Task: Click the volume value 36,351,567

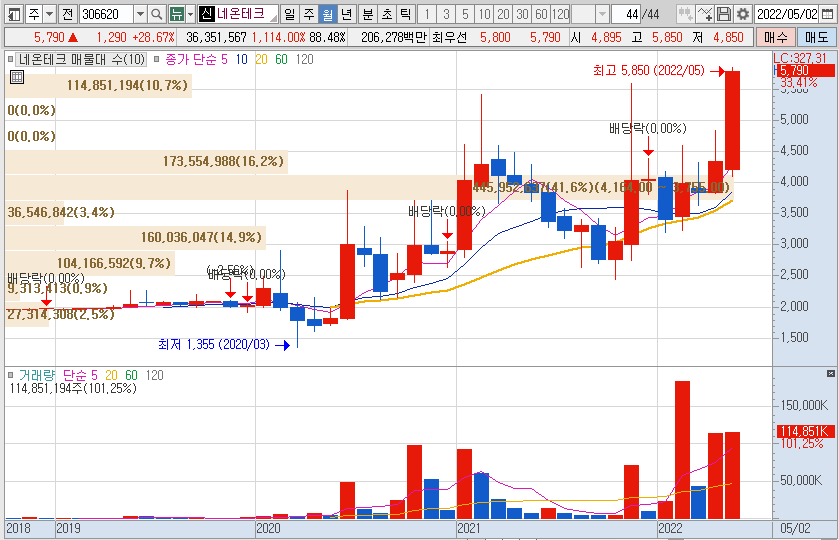Action: 216,37
